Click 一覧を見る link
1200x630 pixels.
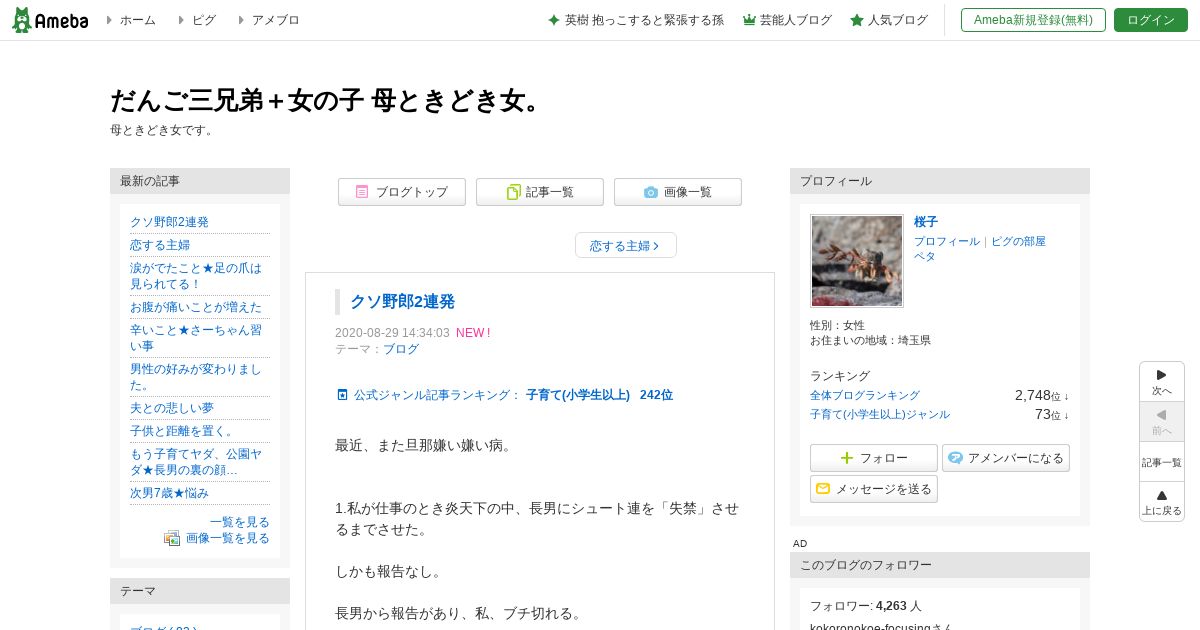click(x=240, y=522)
